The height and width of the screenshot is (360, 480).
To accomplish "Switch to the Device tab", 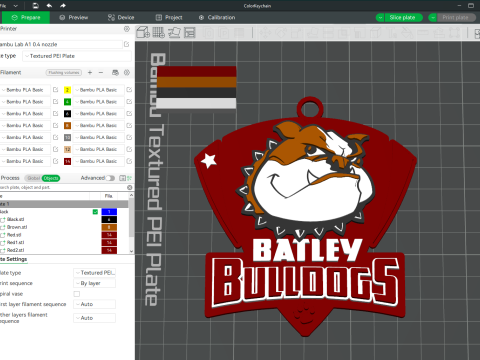I will [x=121, y=17].
